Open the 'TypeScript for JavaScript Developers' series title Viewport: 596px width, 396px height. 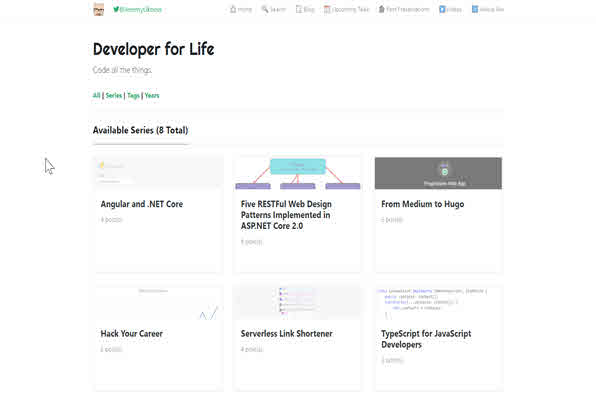[x=426, y=339]
